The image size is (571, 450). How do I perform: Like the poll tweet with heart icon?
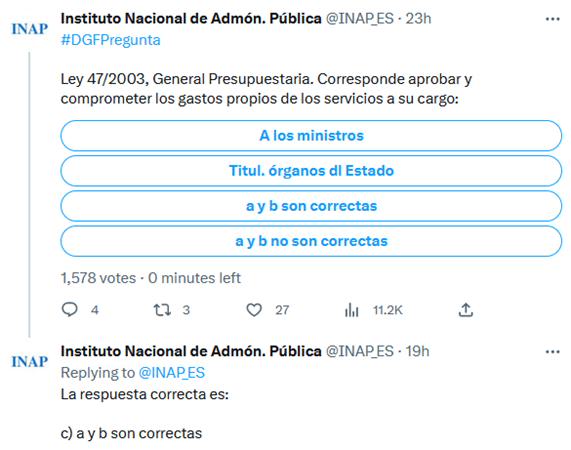[x=254, y=310]
